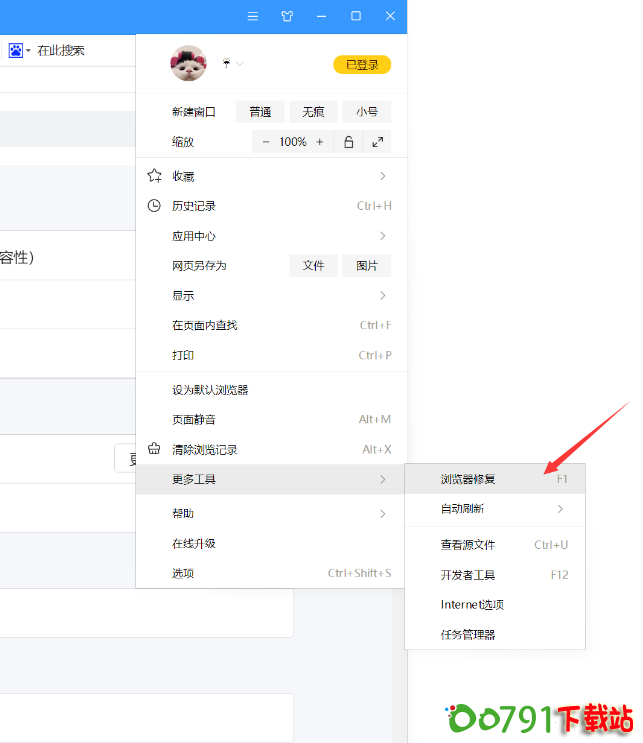
Task: Open the 显示 display menu item
Action: pos(272,296)
